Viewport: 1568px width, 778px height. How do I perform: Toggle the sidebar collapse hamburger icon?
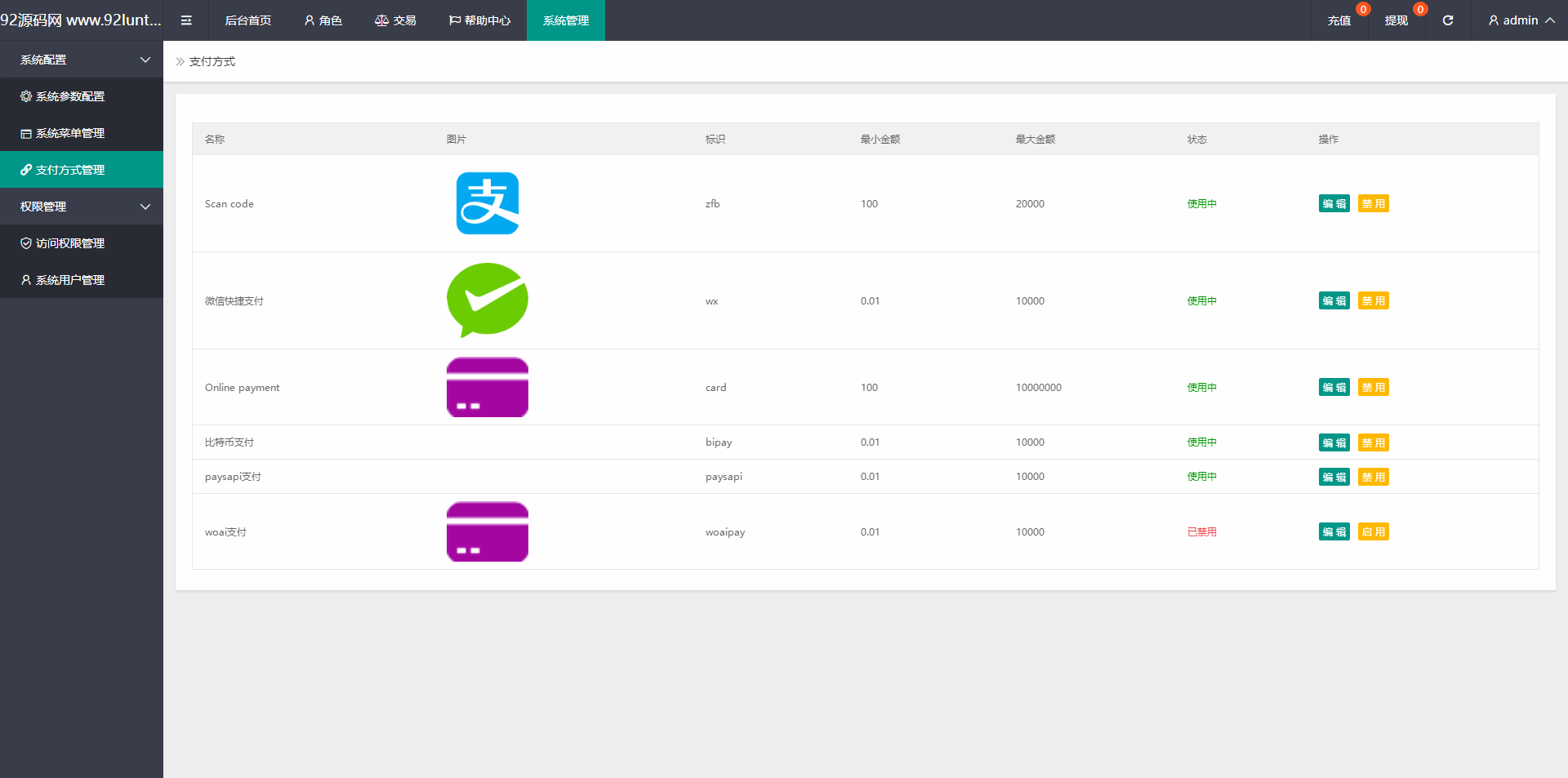pos(186,20)
